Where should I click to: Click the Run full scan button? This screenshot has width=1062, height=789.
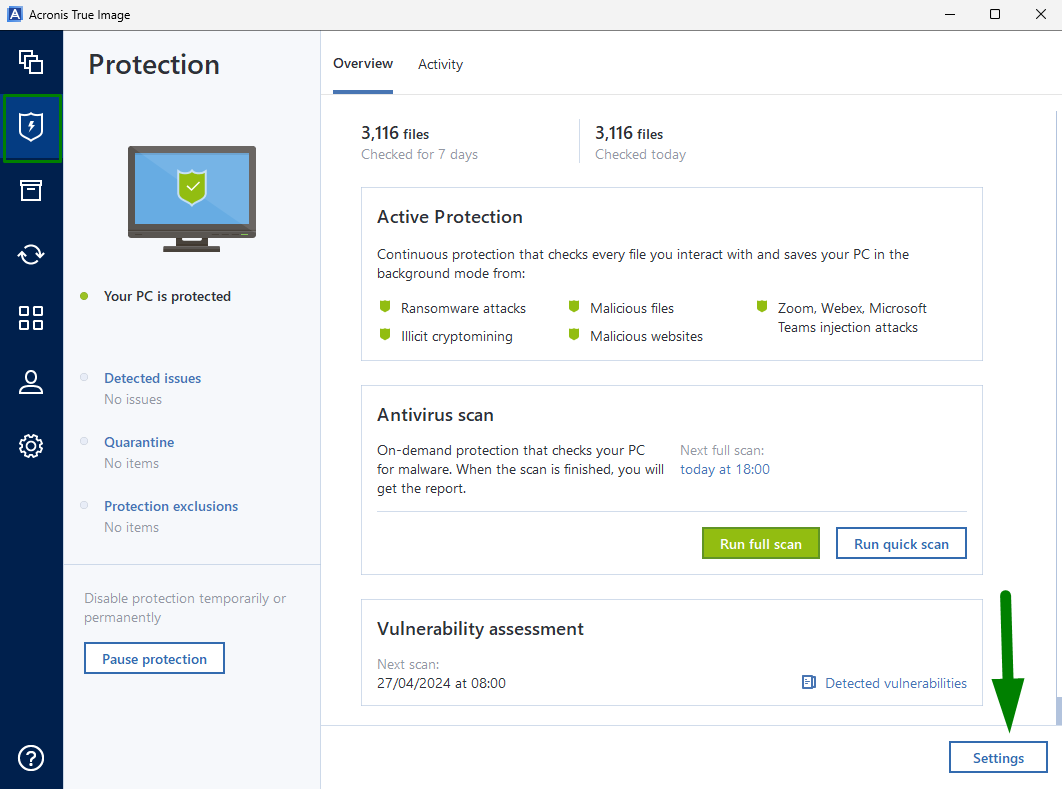(760, 544)
